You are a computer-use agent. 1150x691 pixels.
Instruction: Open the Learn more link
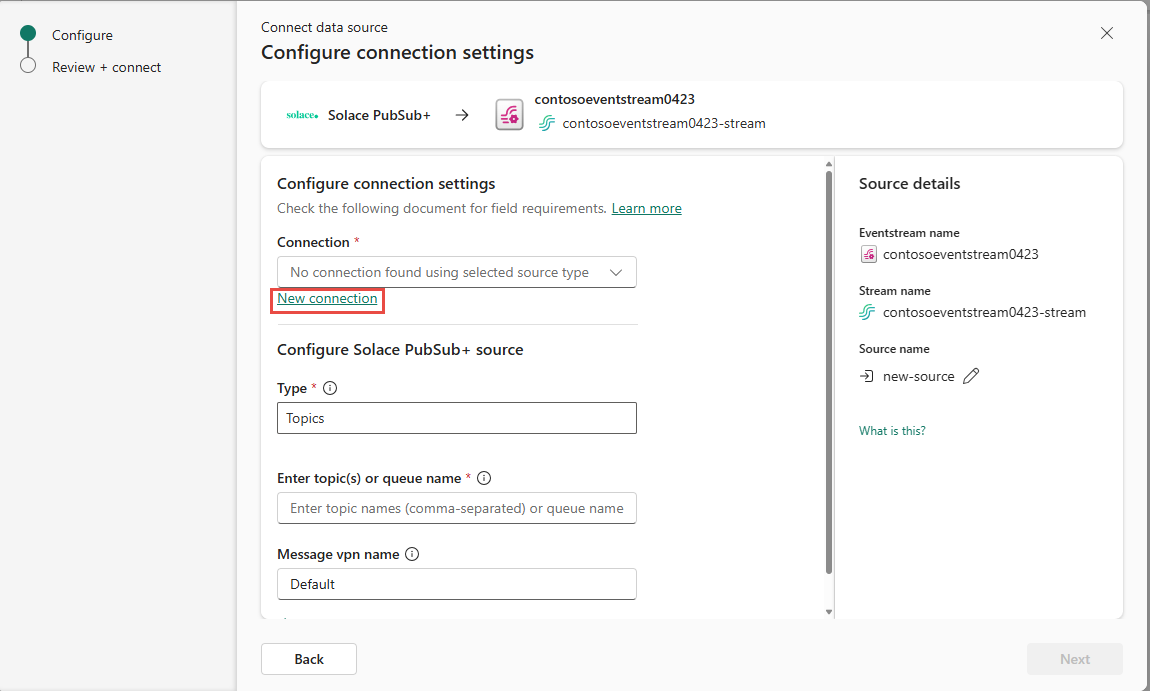click(x=646, y=208)
